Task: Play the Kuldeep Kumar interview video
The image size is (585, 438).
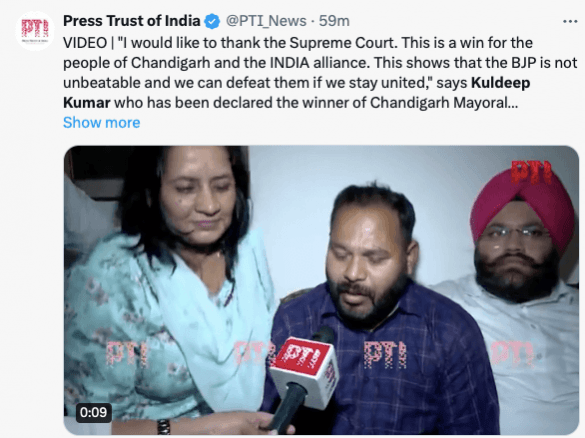Action: [321, 290]
